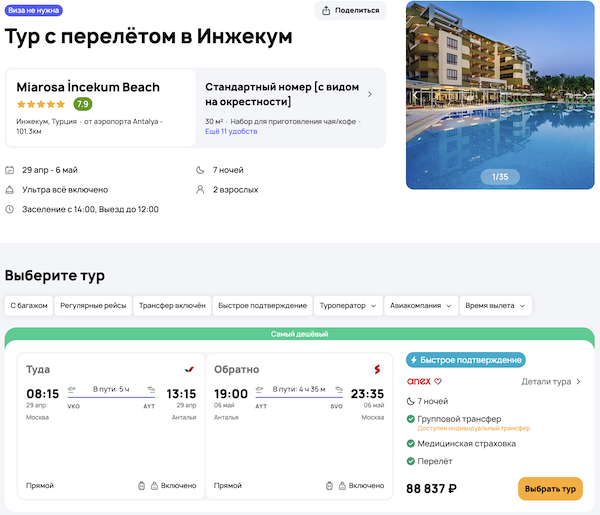Click the return flight airline logo
Screen dimensions: 600x515
tap(377, 368)
